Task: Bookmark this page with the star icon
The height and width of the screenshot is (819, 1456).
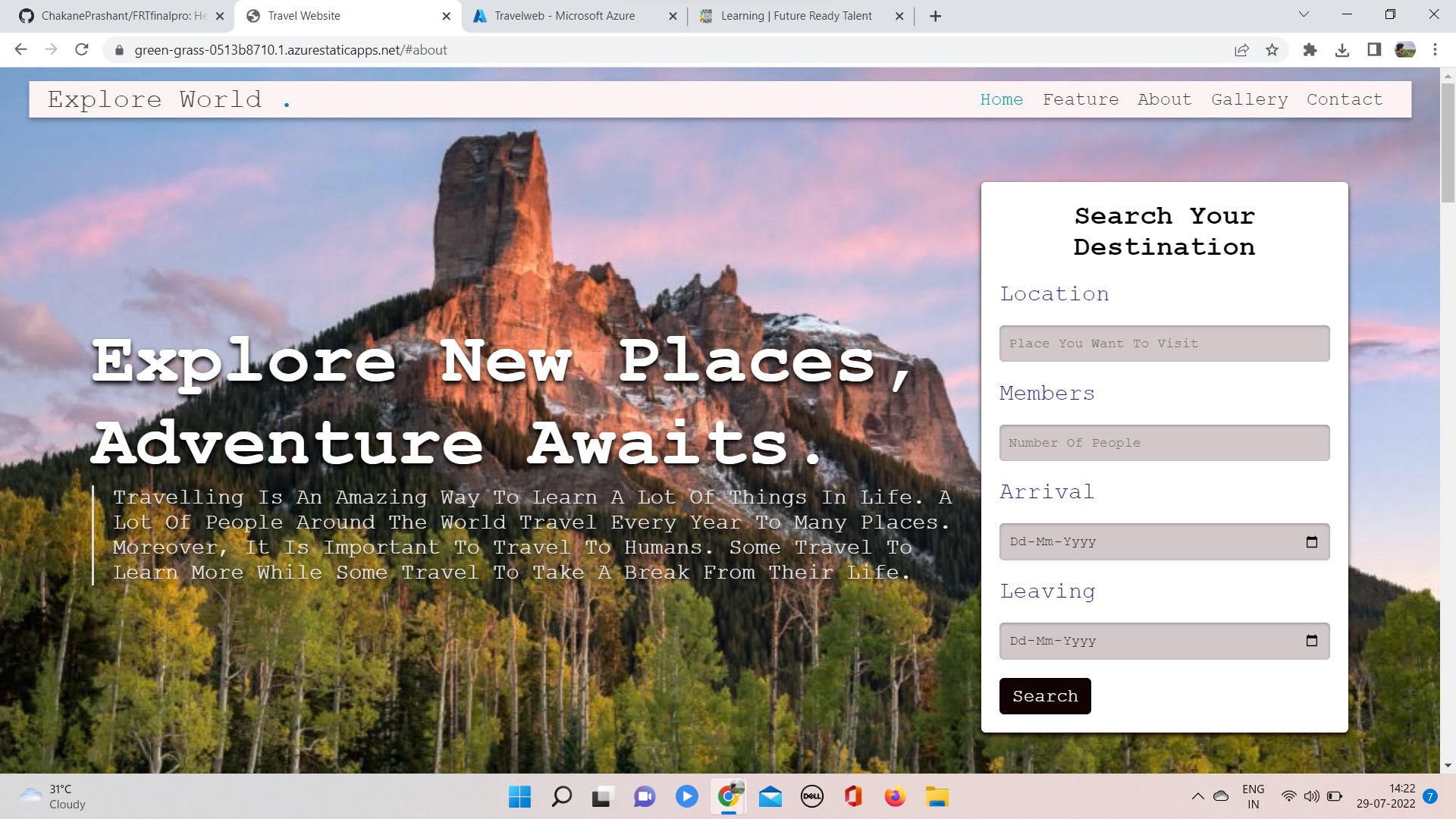Action: tap(1272, 50)
